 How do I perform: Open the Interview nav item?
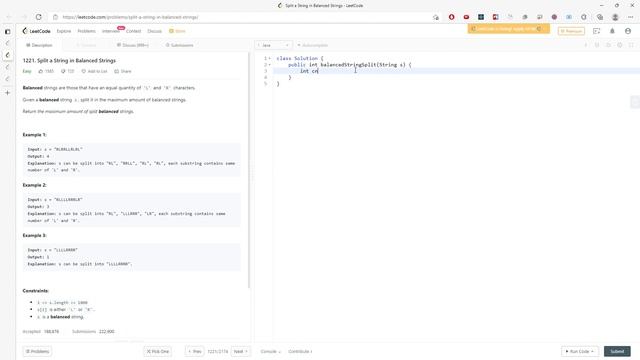pos(111,31)
